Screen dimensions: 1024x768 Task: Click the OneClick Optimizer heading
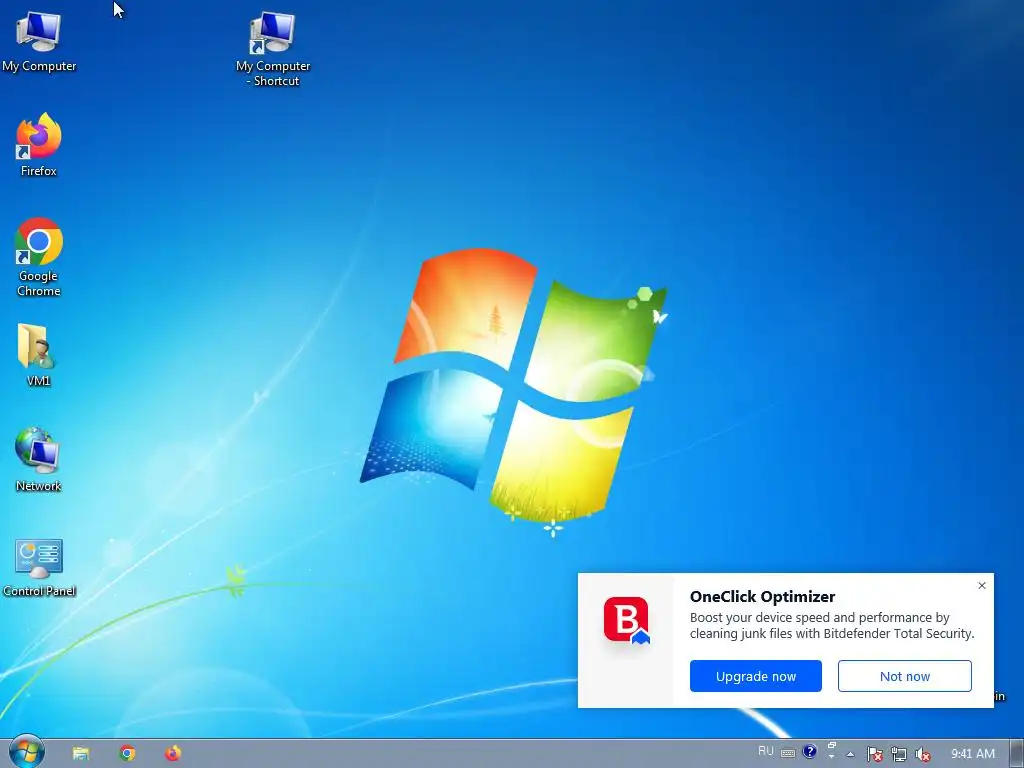click(762, 596)
